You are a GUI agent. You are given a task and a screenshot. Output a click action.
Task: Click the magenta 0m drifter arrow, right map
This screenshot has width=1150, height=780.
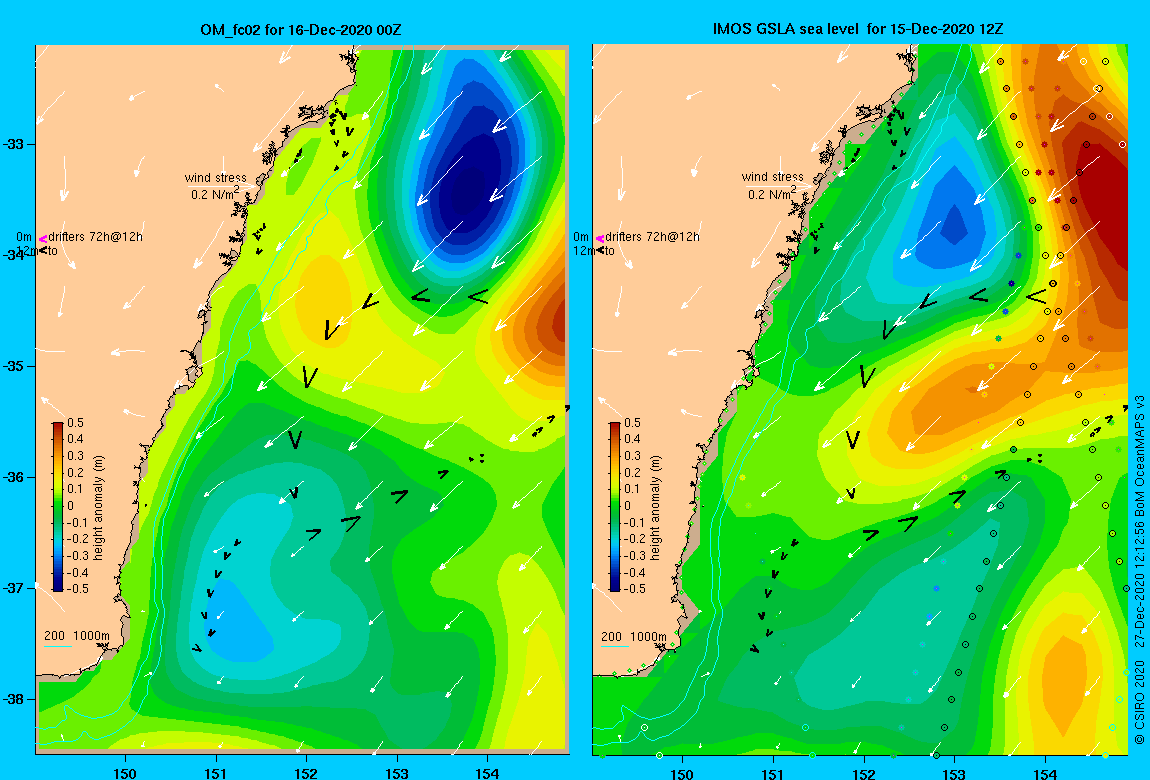[x=600, y=238]
